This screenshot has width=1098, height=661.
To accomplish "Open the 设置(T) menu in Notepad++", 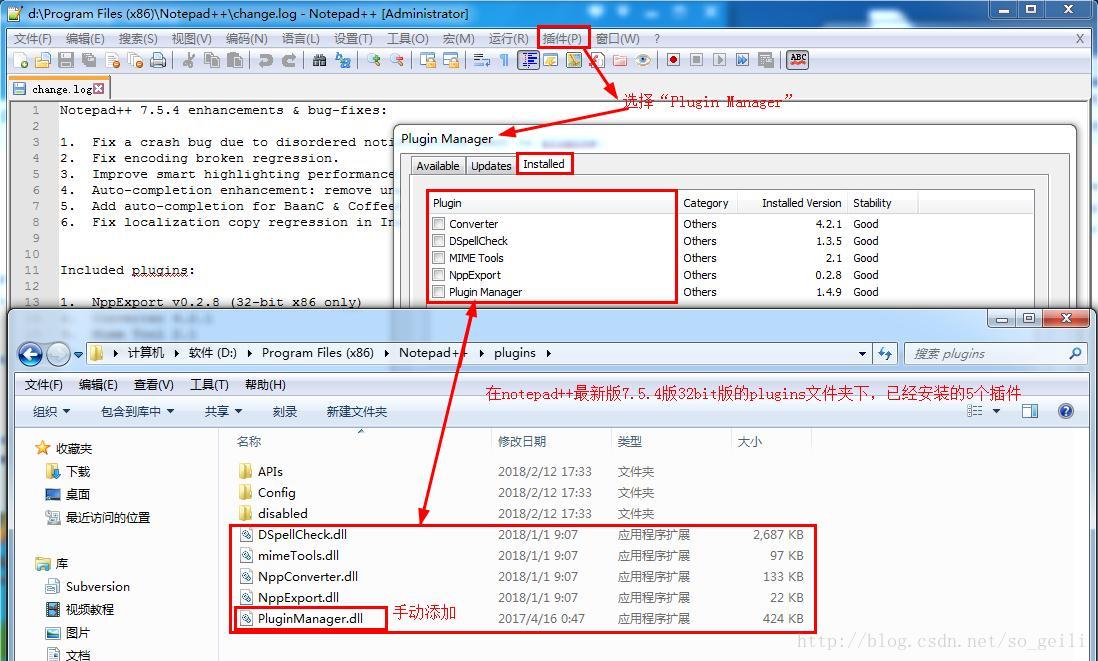I will (353, 39).
